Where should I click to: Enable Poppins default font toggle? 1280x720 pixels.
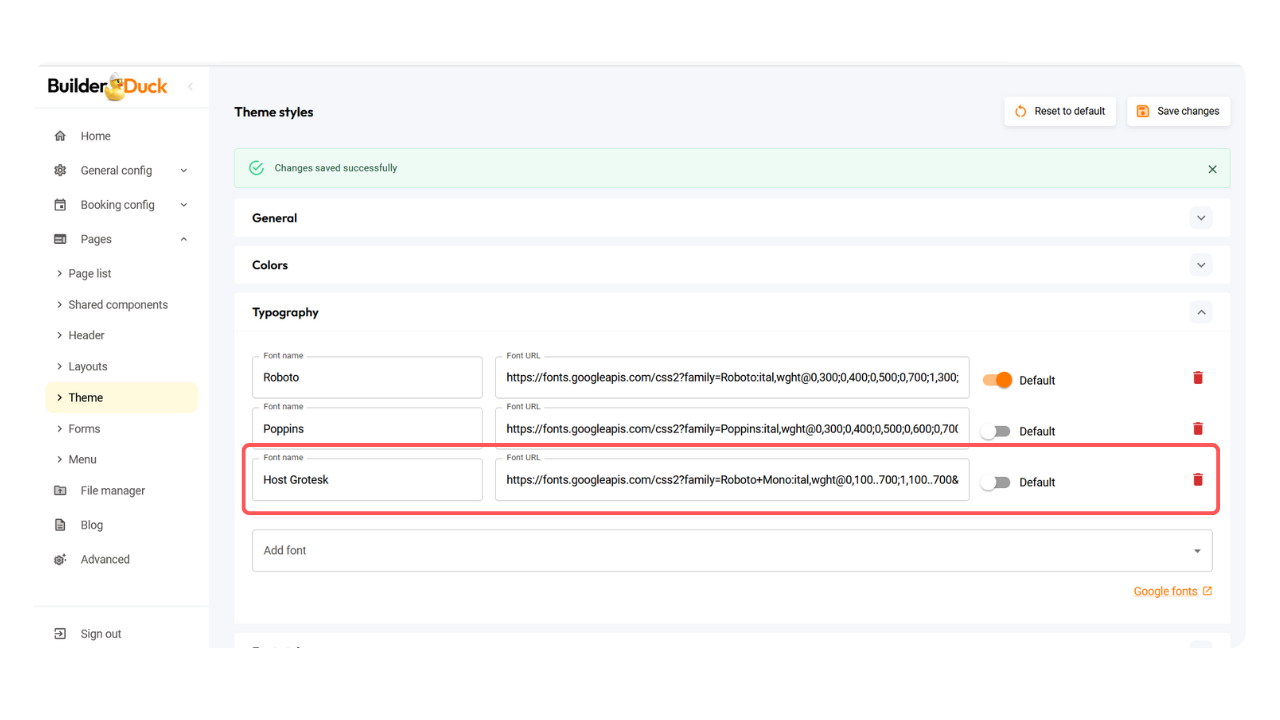tap(995, 431)
